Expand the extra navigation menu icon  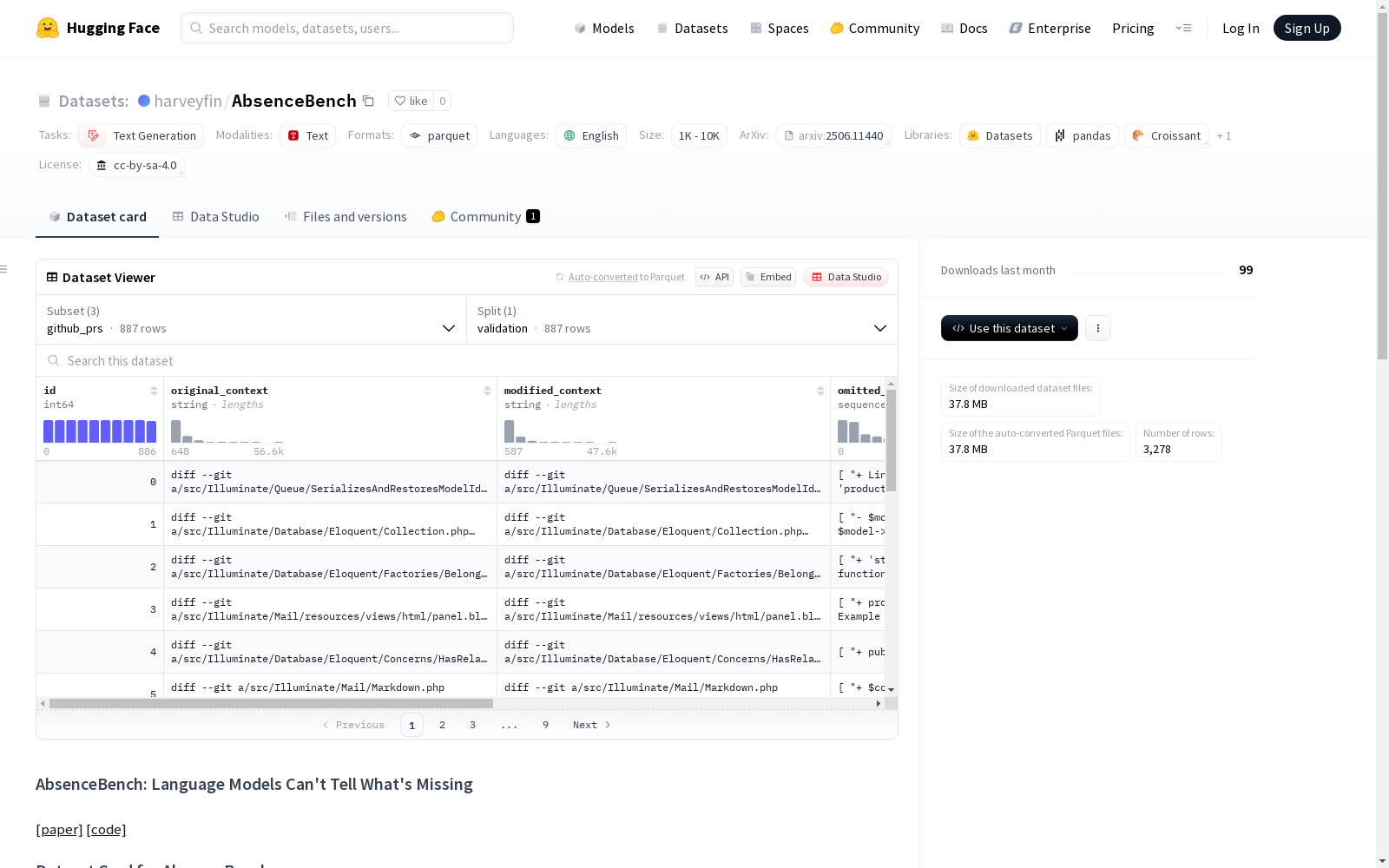pos(1183,28)
